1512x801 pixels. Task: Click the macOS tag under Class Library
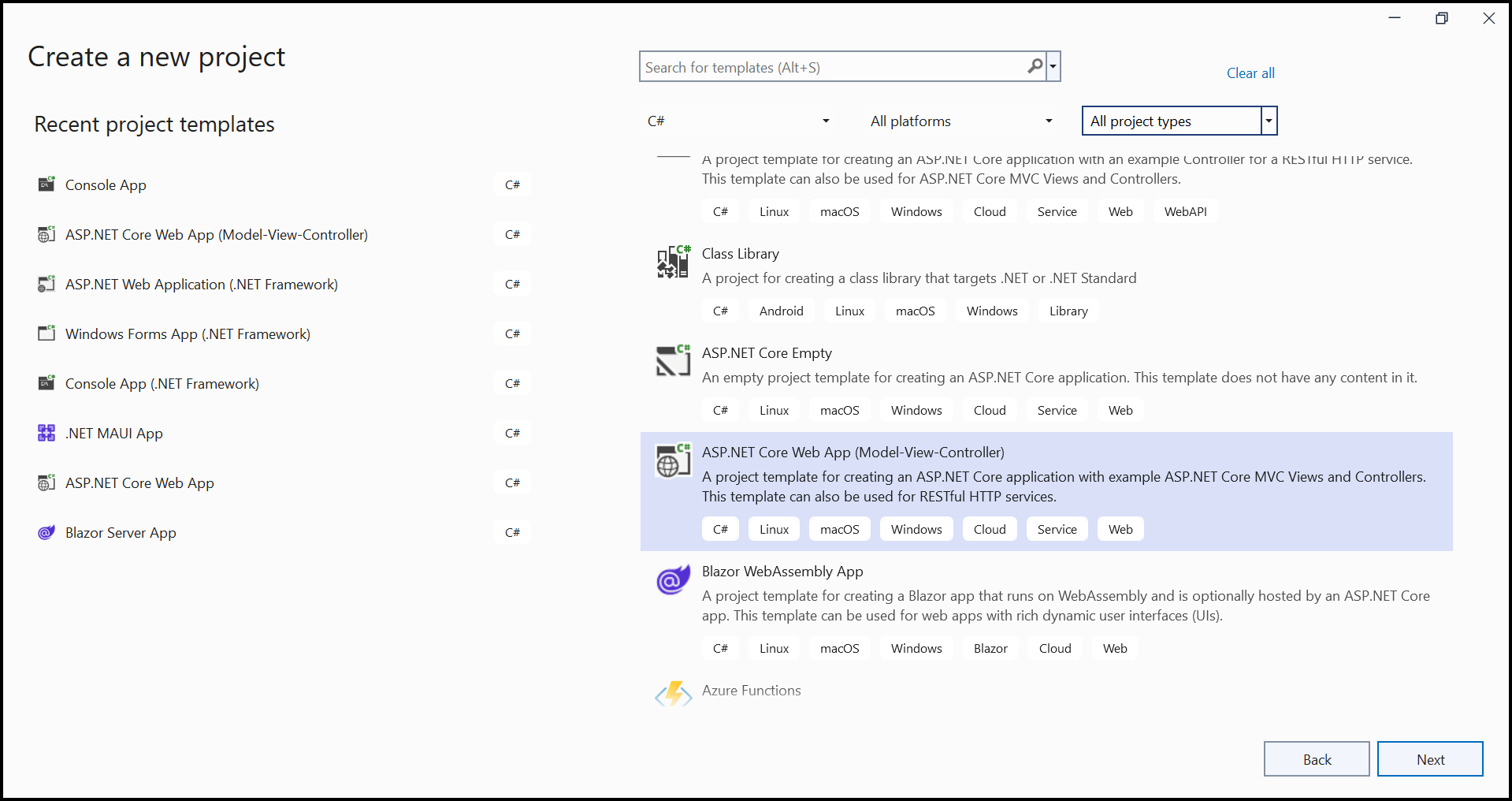(916, 311)
